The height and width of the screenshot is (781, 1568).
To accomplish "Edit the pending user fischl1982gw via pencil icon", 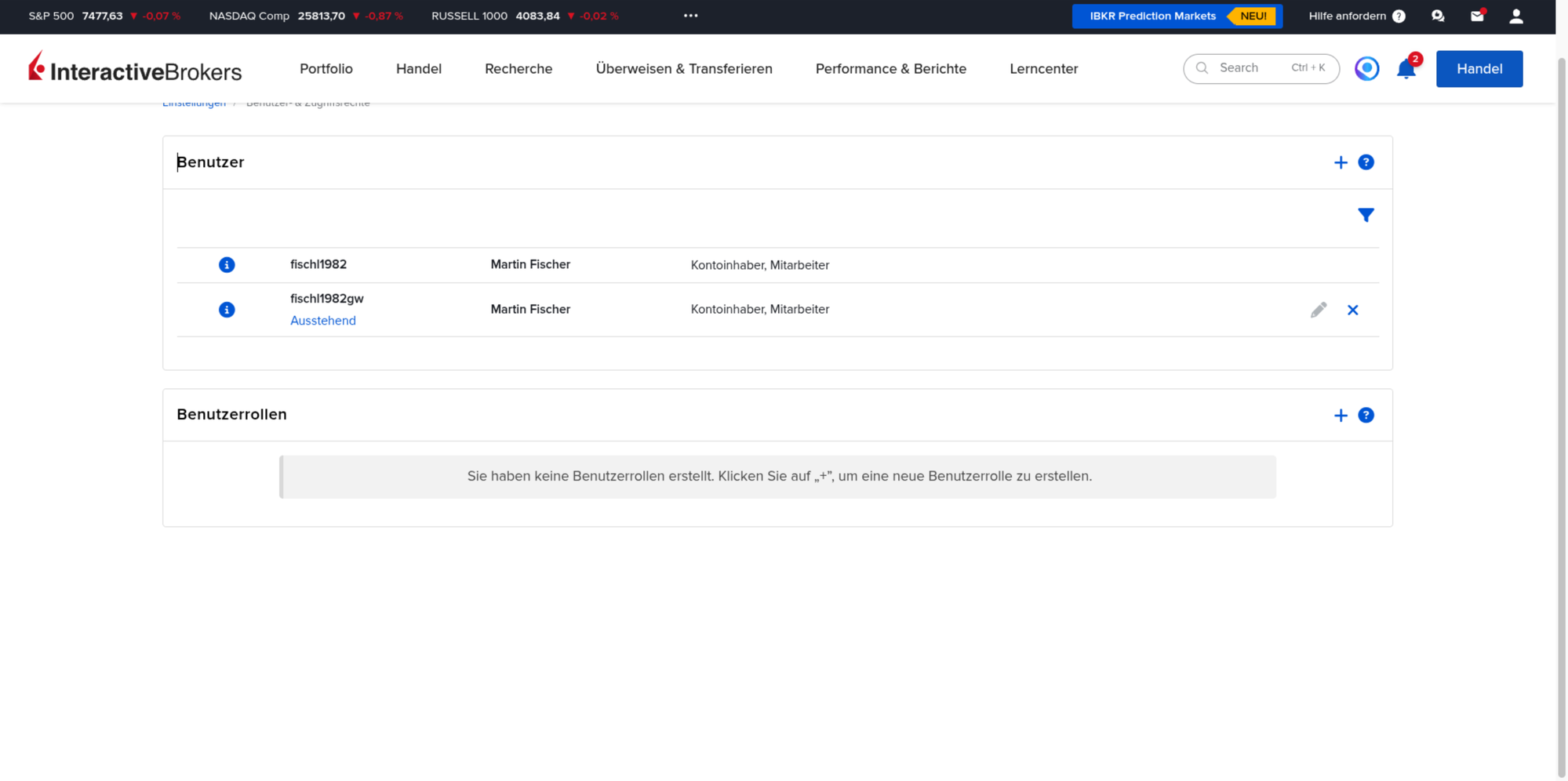I will tap(1319, 310).
